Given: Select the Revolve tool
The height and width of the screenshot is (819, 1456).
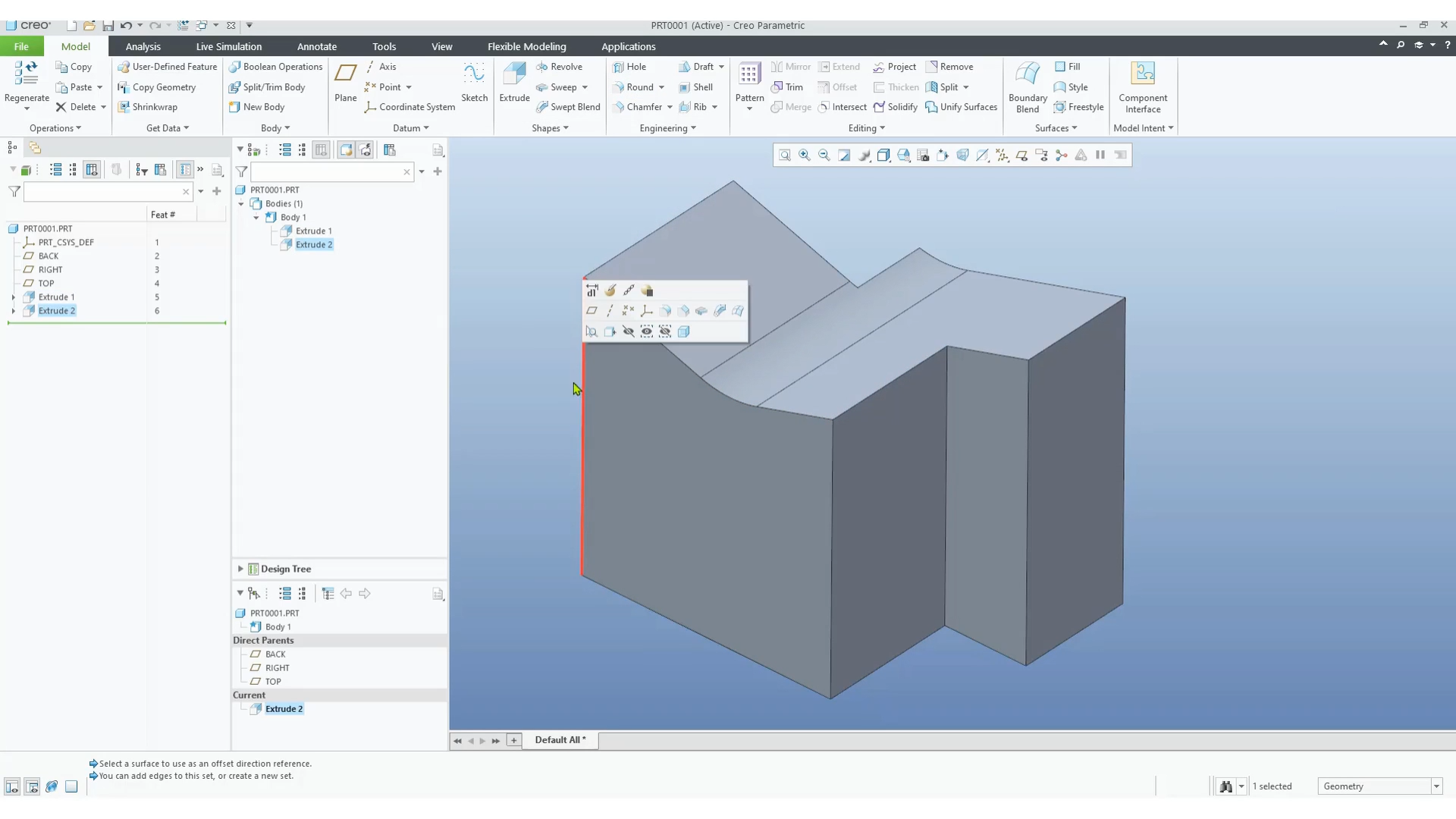Looking at the screenshot, I should (559, 67).
